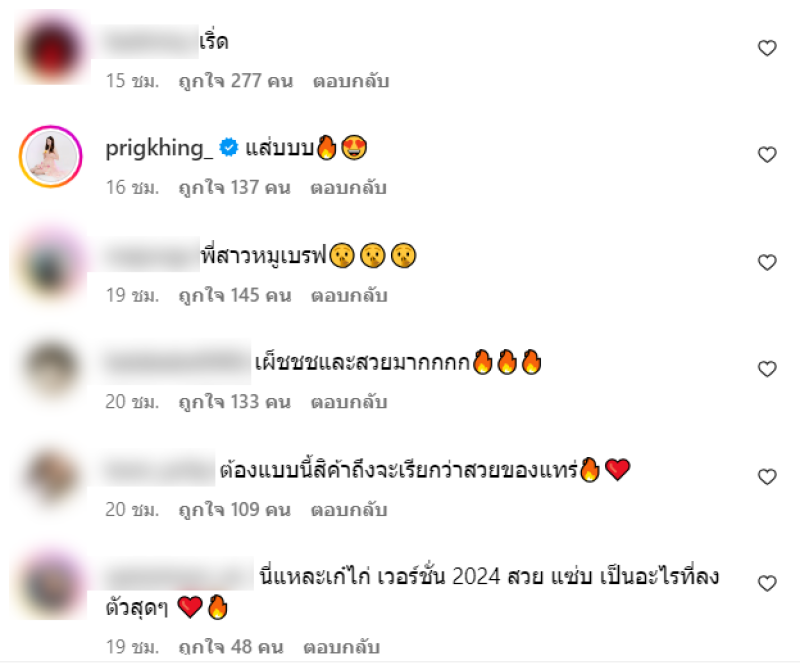Like prigkhing_'s comment with the heart icon
This screenshot has height=665, width=800.
pyautogui.click(x=767, y=155)
